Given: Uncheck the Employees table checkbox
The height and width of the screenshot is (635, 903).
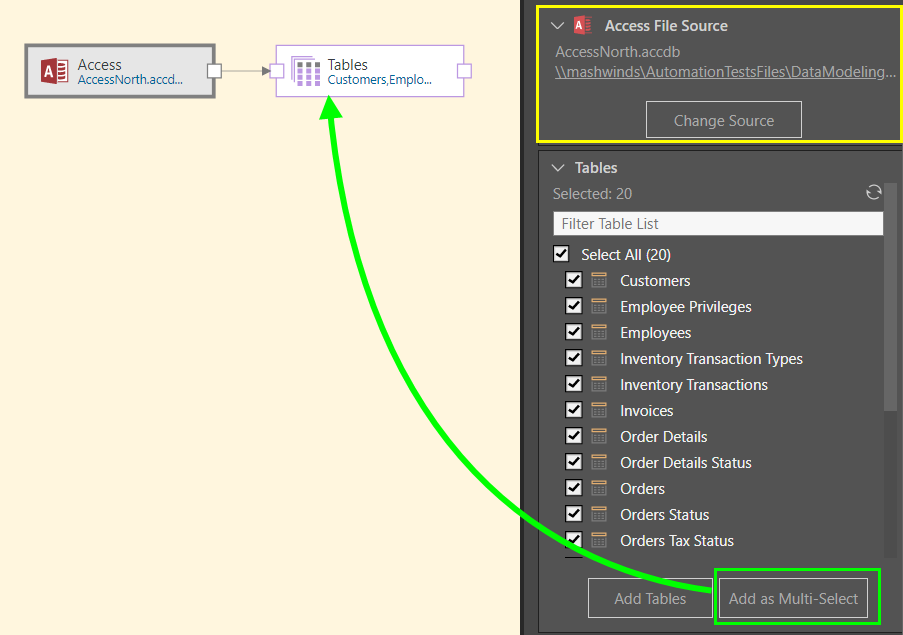Looking at the screenshot, I should coord(574,333).
